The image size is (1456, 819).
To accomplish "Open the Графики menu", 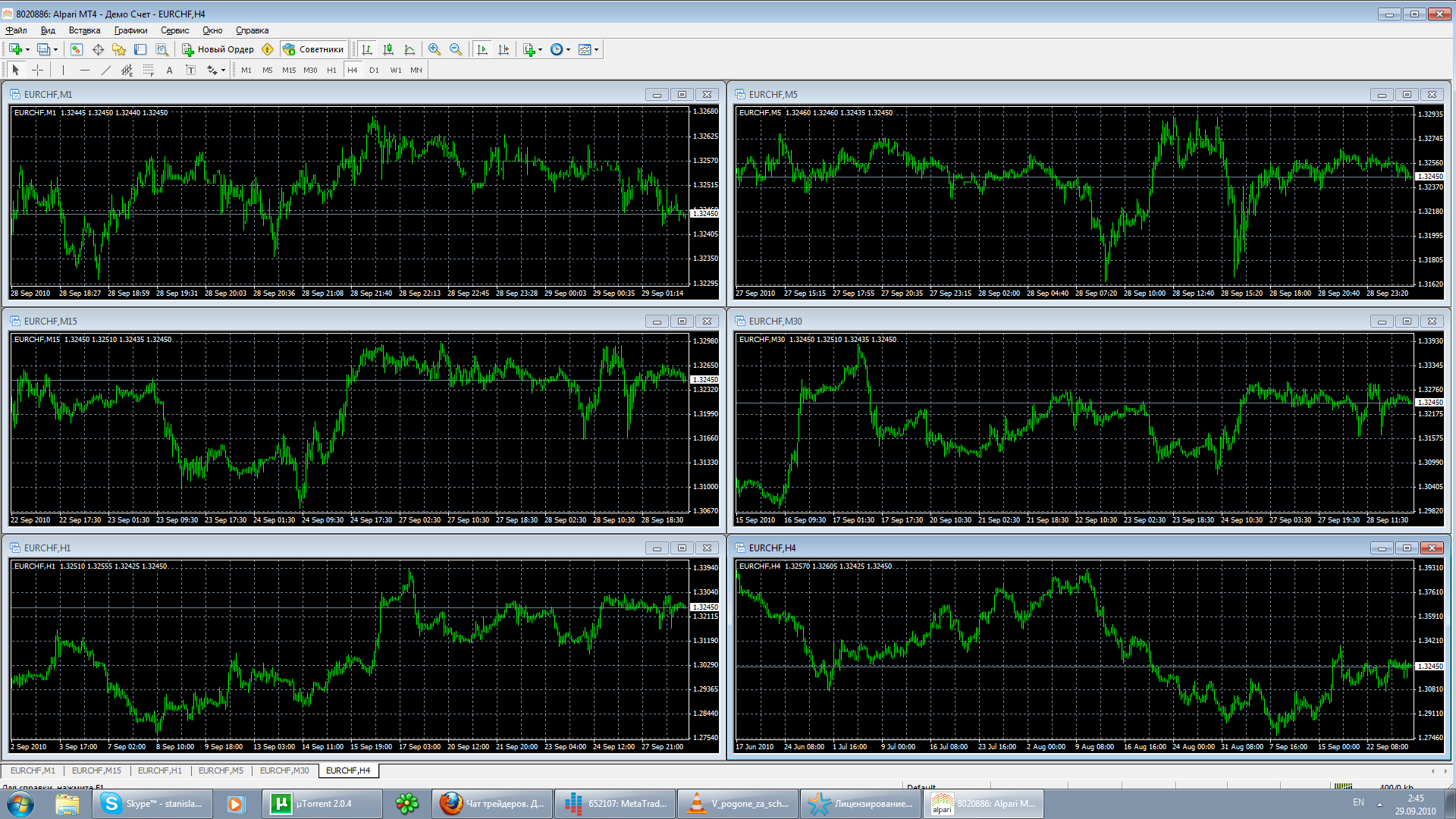I will tap(130, 30).
